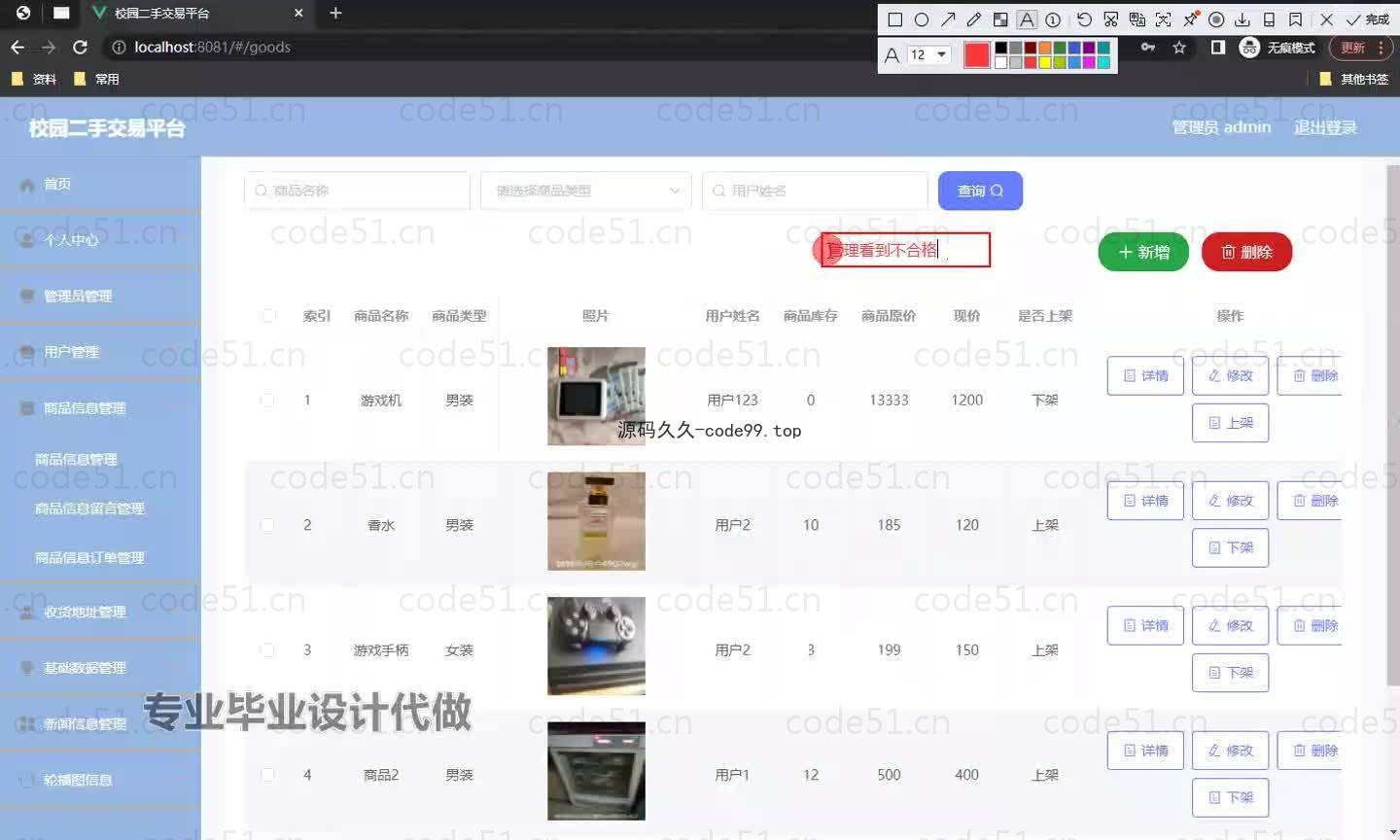Select the arrow annotation tool
The width and height of the screenshot is (1400, 840).
pyautogui.click(x=948, y=19)
